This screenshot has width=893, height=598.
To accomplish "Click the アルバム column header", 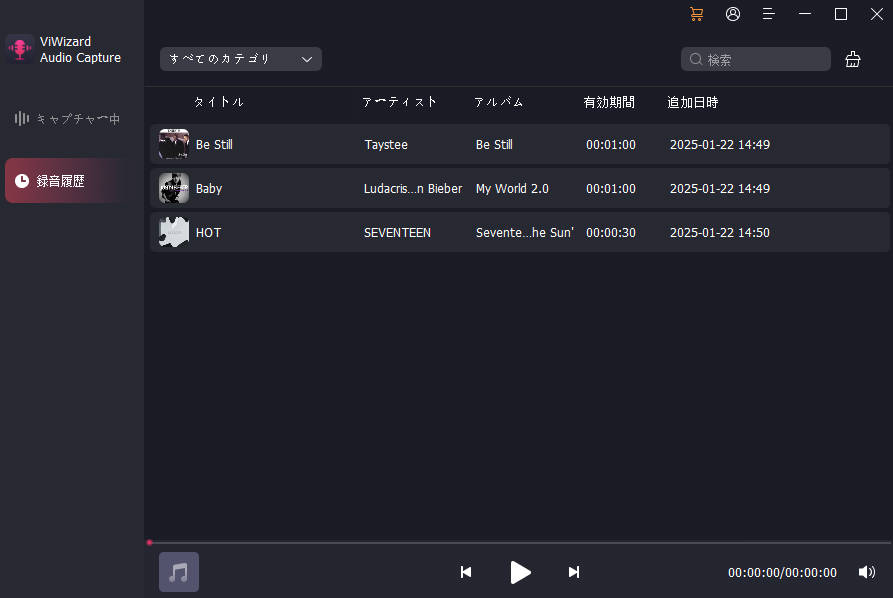I will [x=499, y=102].
